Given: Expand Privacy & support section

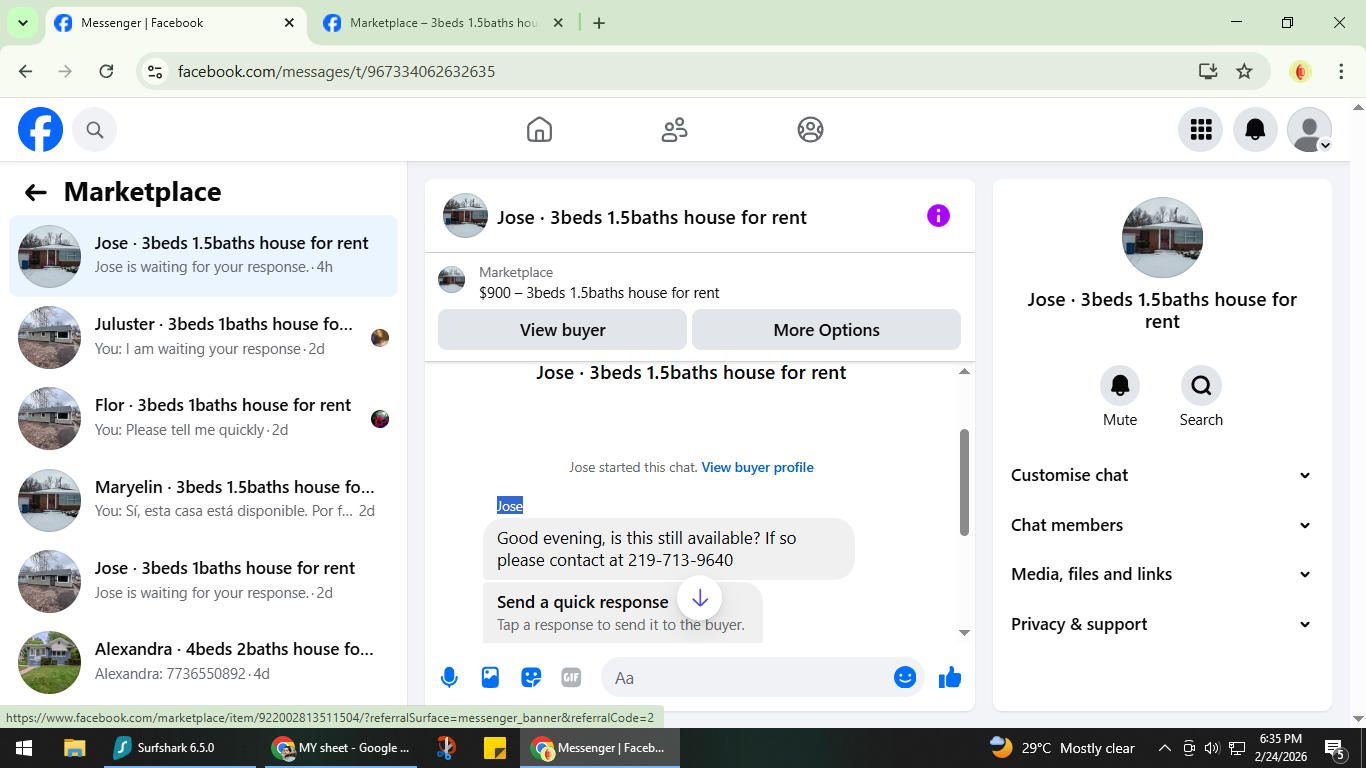Looking at the screenshot, I should (x=1162, y=624).
